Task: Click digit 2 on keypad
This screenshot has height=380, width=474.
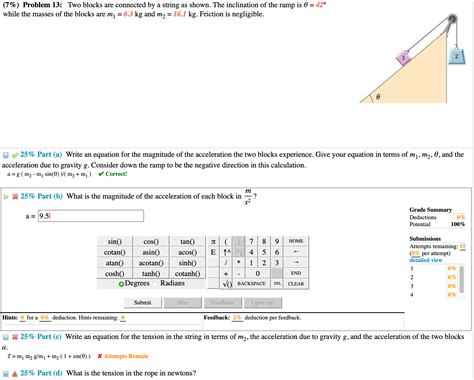Action: click(264, 263)
